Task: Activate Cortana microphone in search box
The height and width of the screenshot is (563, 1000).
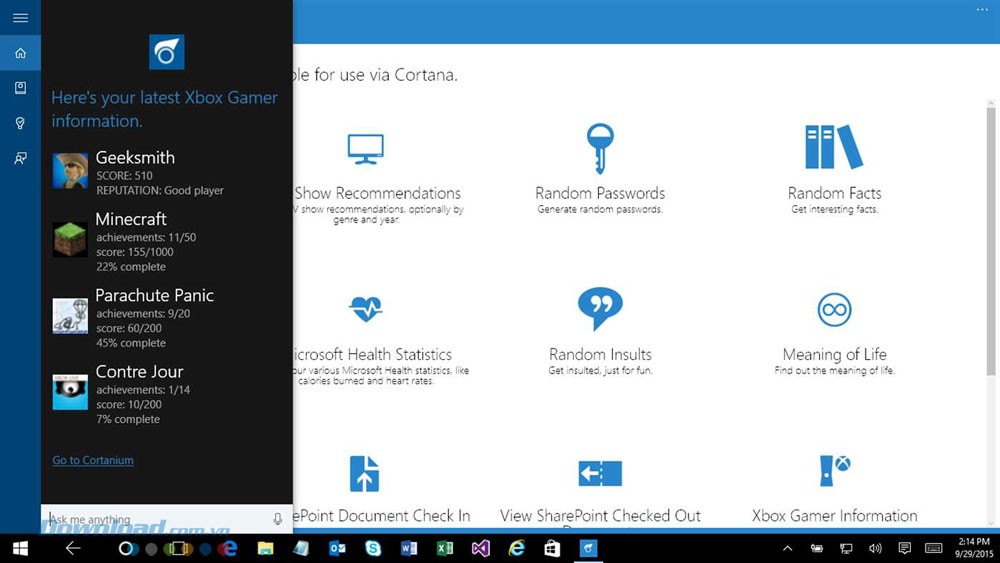Action: [x=278, y=519]
